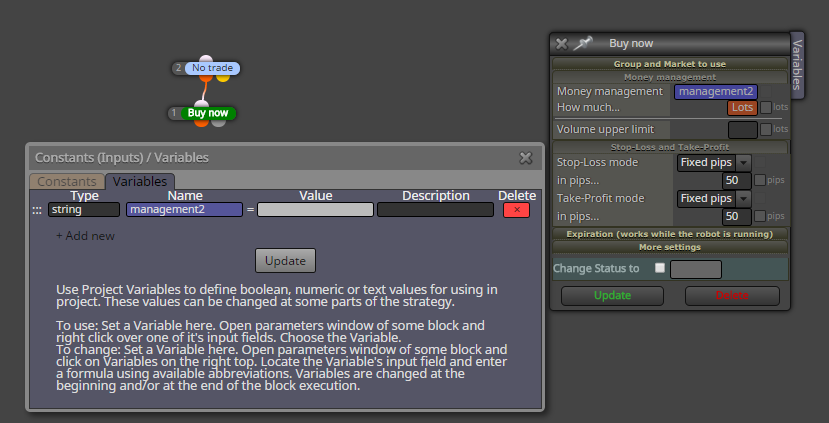The image size is (829, 423).
Task: Select the No trade block
Action: pyautogui.click(x=213, y=68)
